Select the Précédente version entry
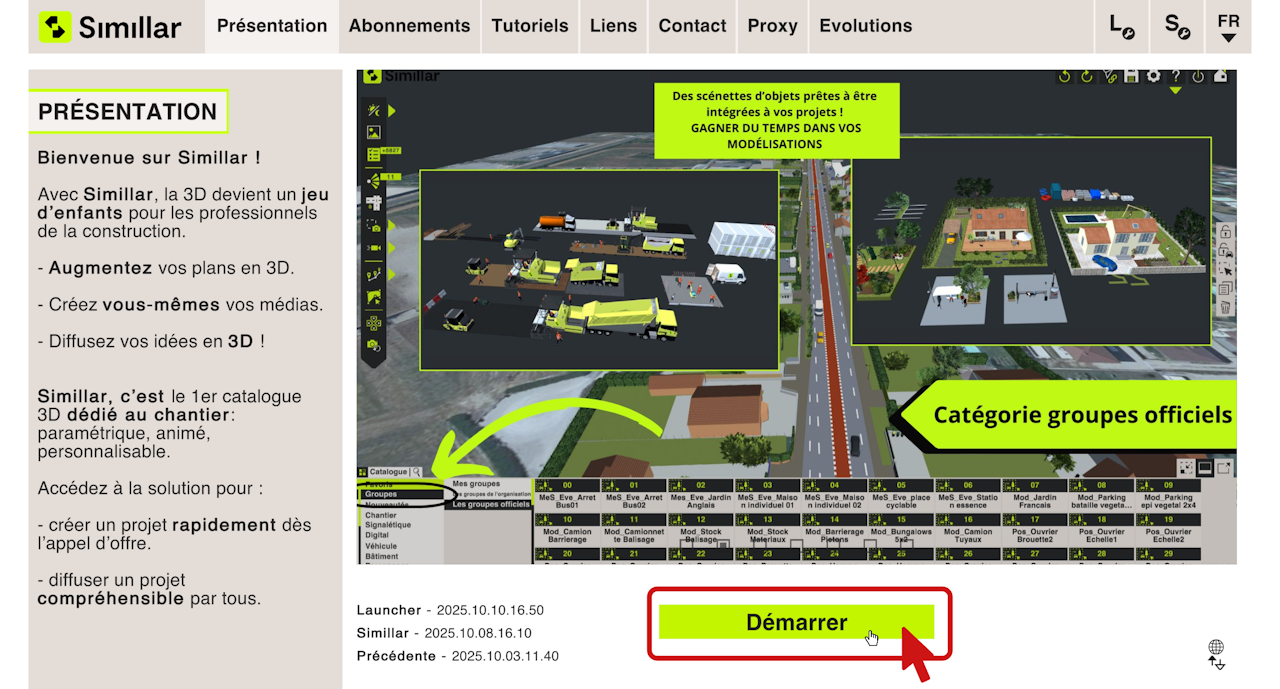 458,656
